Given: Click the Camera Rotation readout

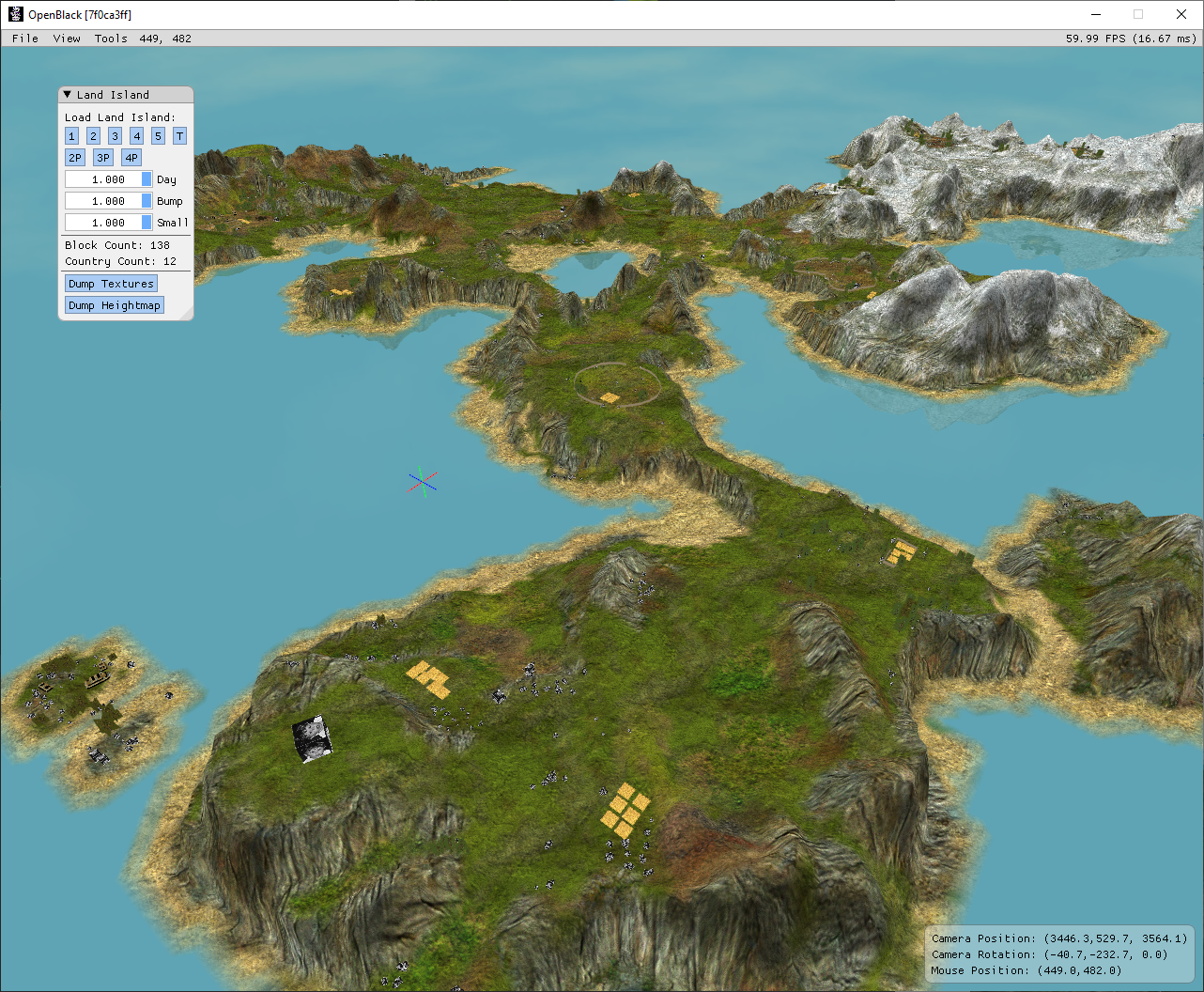Looking at the screenshot, I should tap(1050, 954).
